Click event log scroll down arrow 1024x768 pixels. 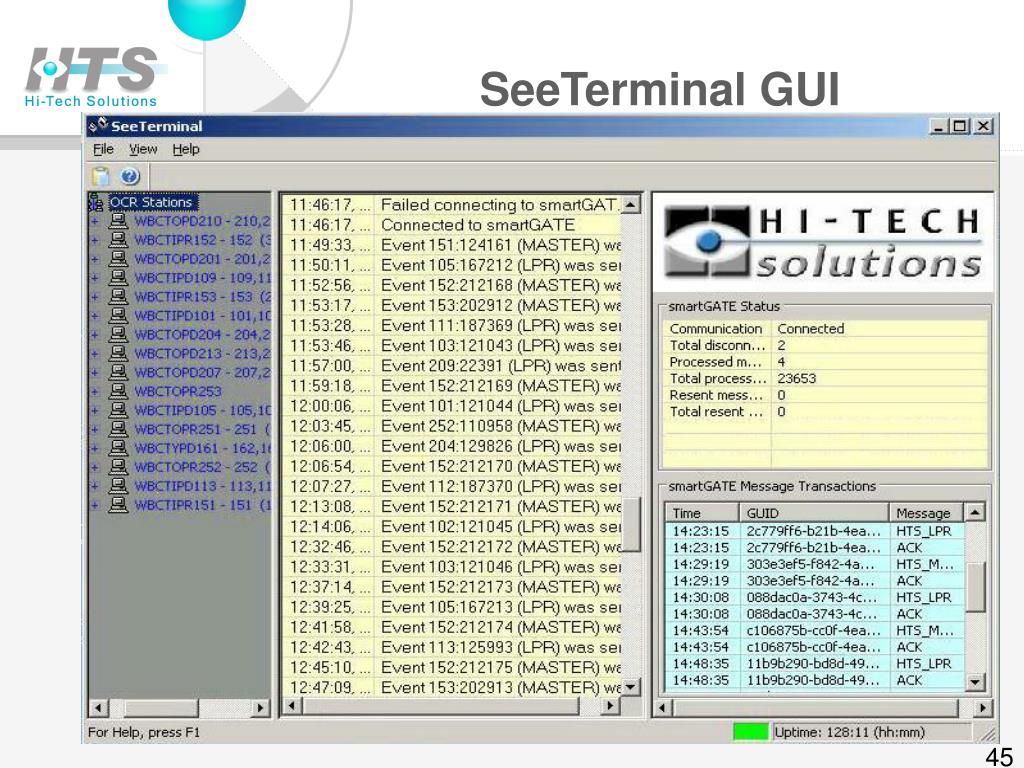pyautogui.click(x=630, y=687)
